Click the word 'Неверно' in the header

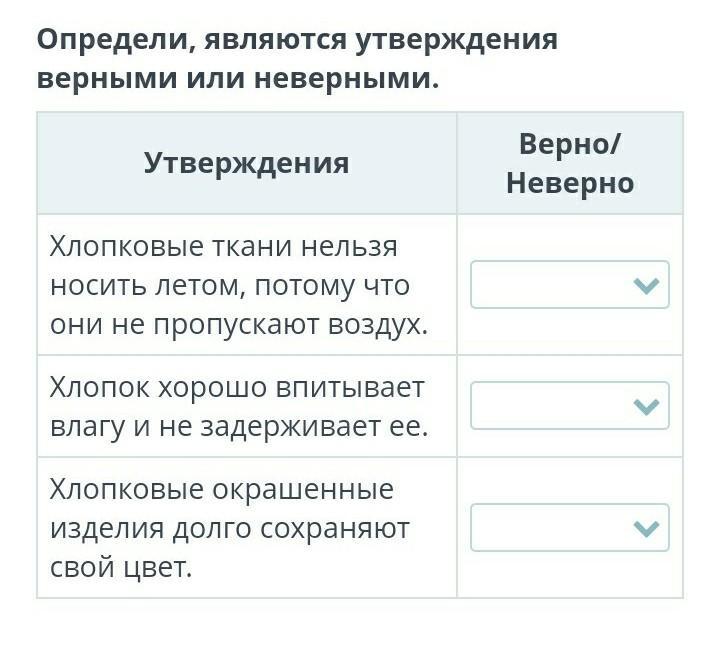[x=570, y=183]
